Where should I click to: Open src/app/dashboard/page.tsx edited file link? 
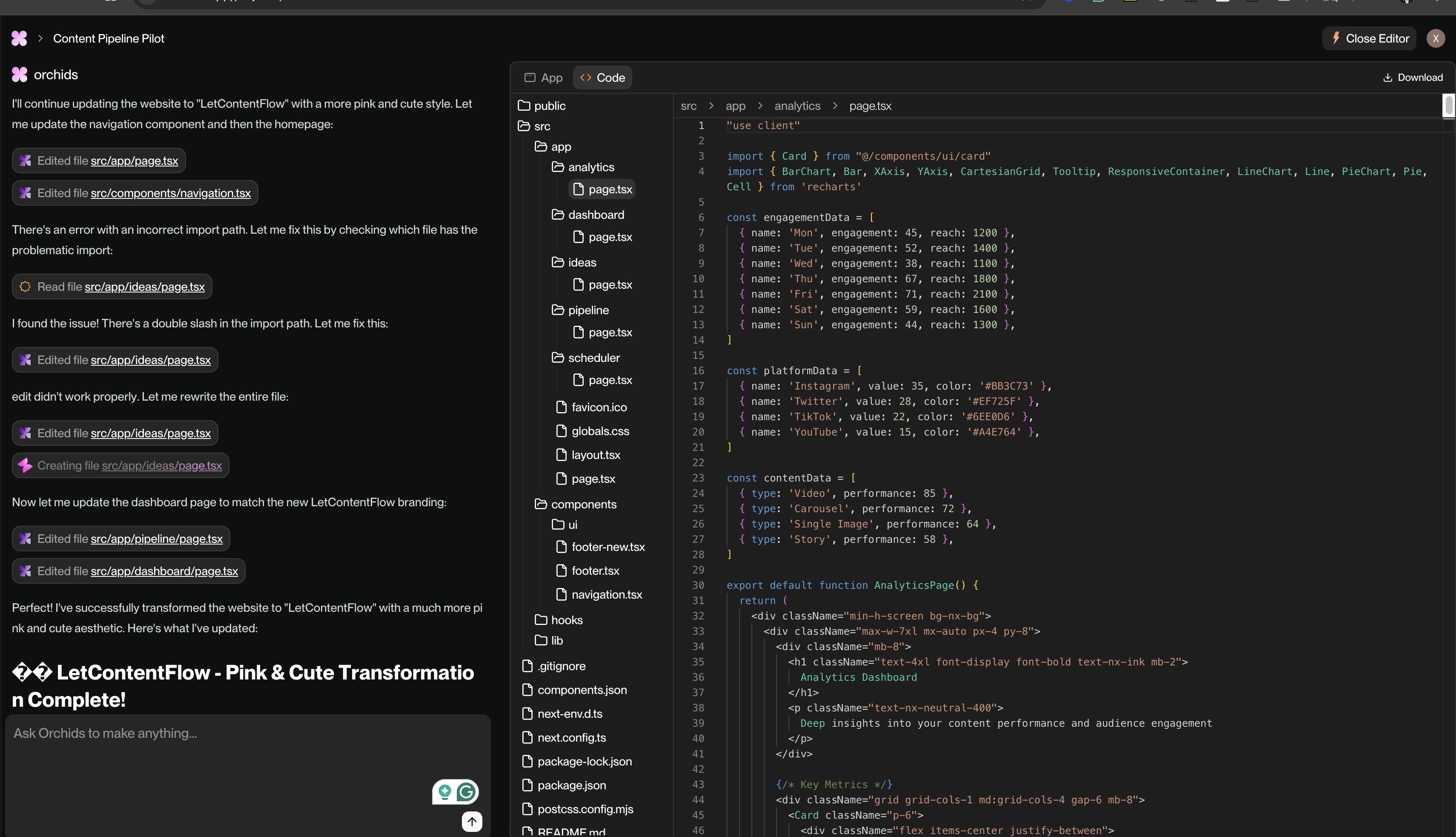pyautogui.click(x=164, y=571)
